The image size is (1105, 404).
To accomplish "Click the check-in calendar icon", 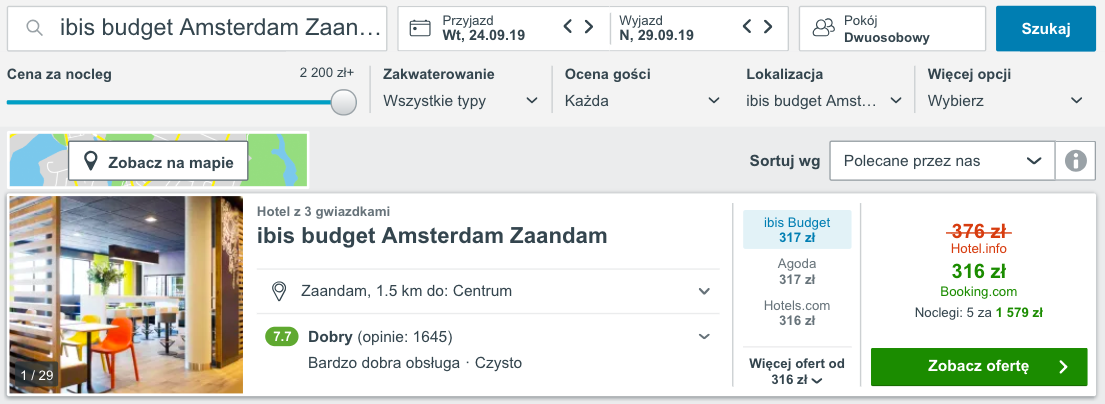I will [421, 28].
